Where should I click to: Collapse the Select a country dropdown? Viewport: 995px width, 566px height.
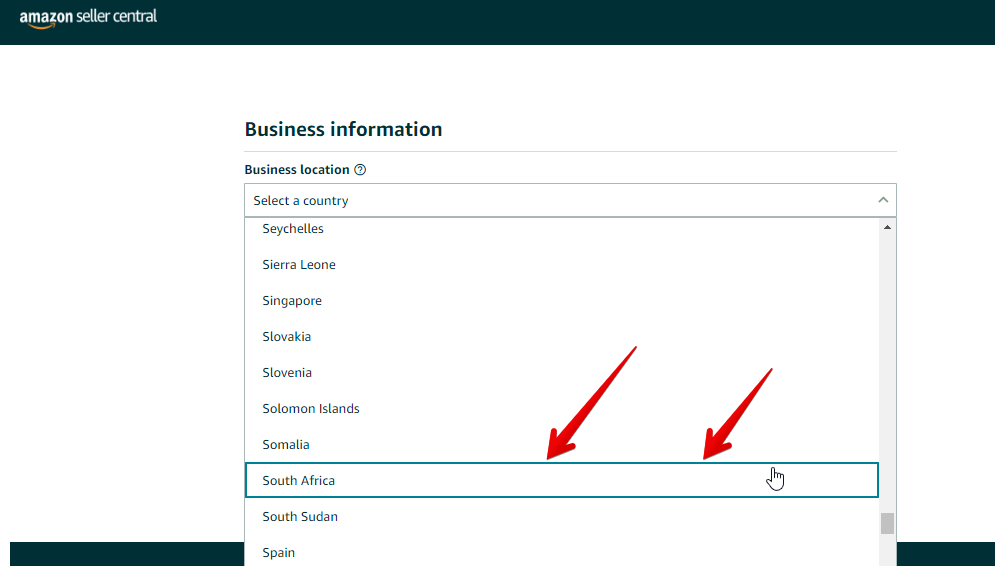pos(570,201)
